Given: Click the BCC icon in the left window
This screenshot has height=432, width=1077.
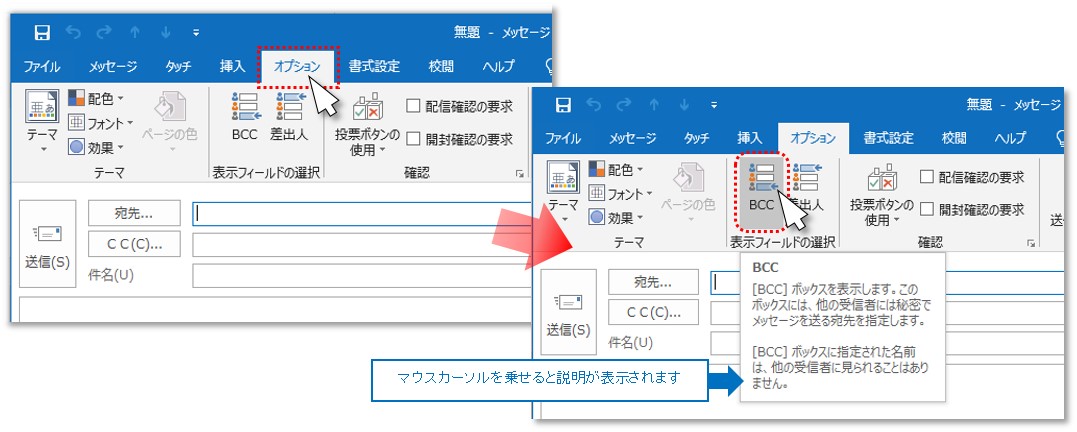Looking at the screenshot, I should click(244, 116).
